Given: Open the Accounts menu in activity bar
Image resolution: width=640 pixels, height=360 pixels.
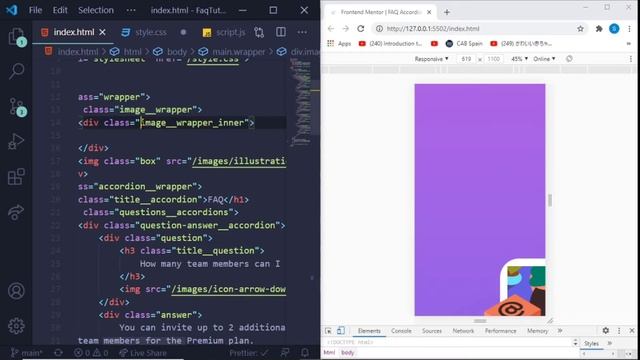Looking at the screenshot, I should (16, 291).
